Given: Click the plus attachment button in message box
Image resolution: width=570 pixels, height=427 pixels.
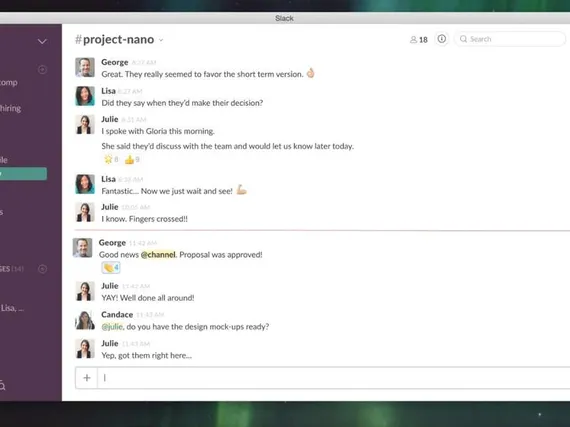Looking at the screenshot, I should [87, 378].
